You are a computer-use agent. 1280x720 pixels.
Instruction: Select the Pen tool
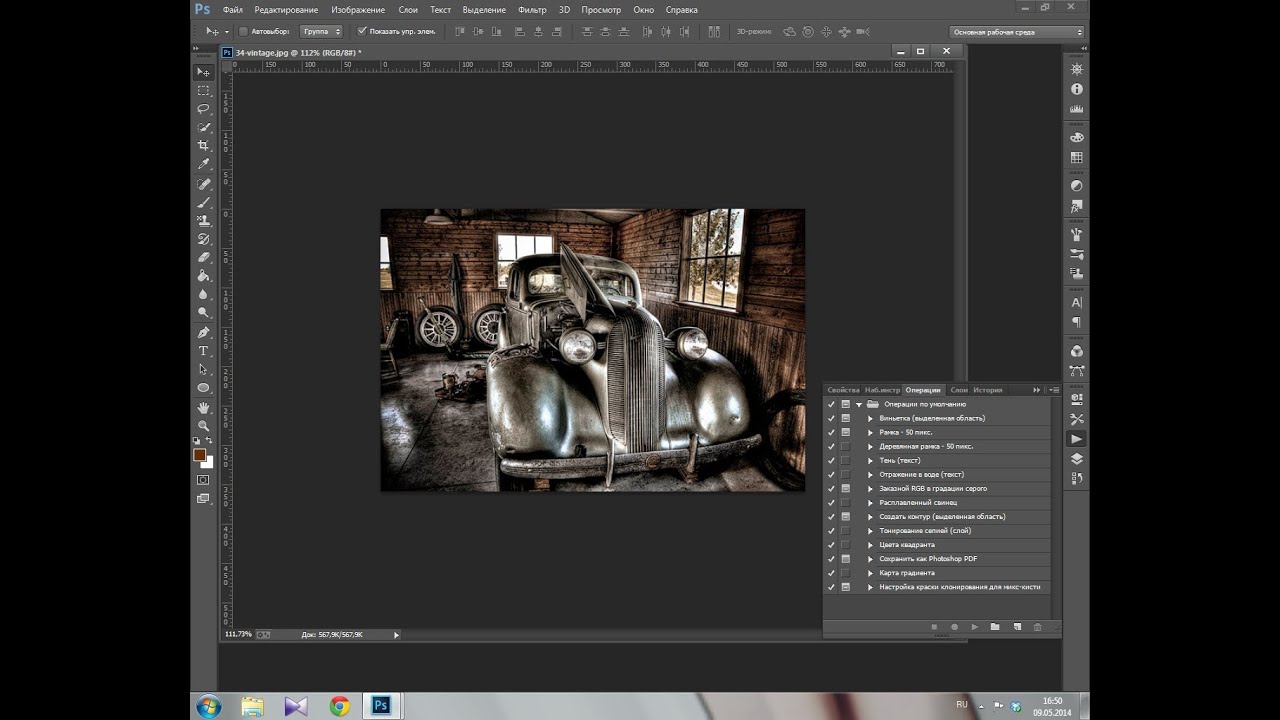point(204,332)
